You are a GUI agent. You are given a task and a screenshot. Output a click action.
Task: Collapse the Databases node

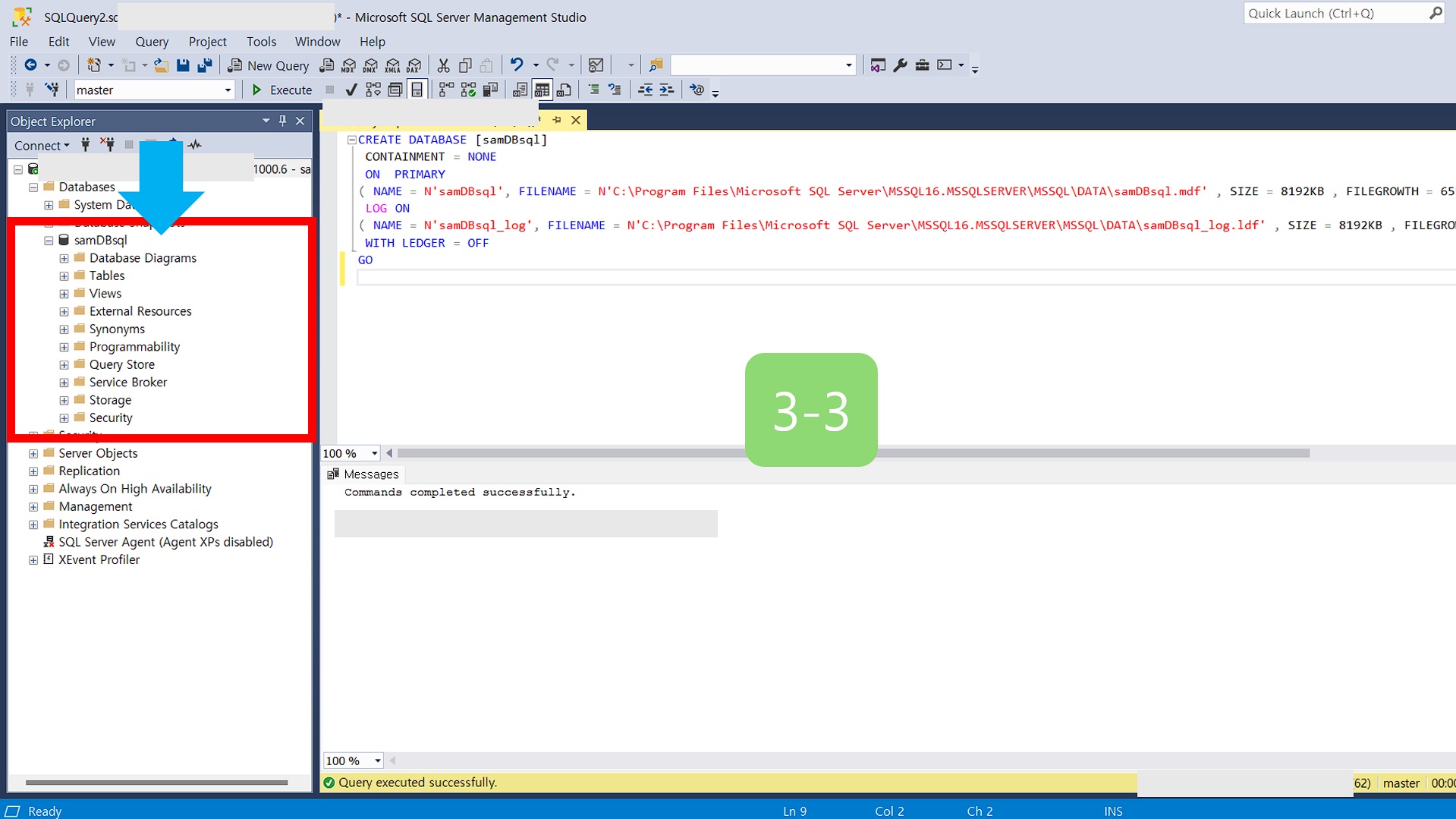click(33, 187)
